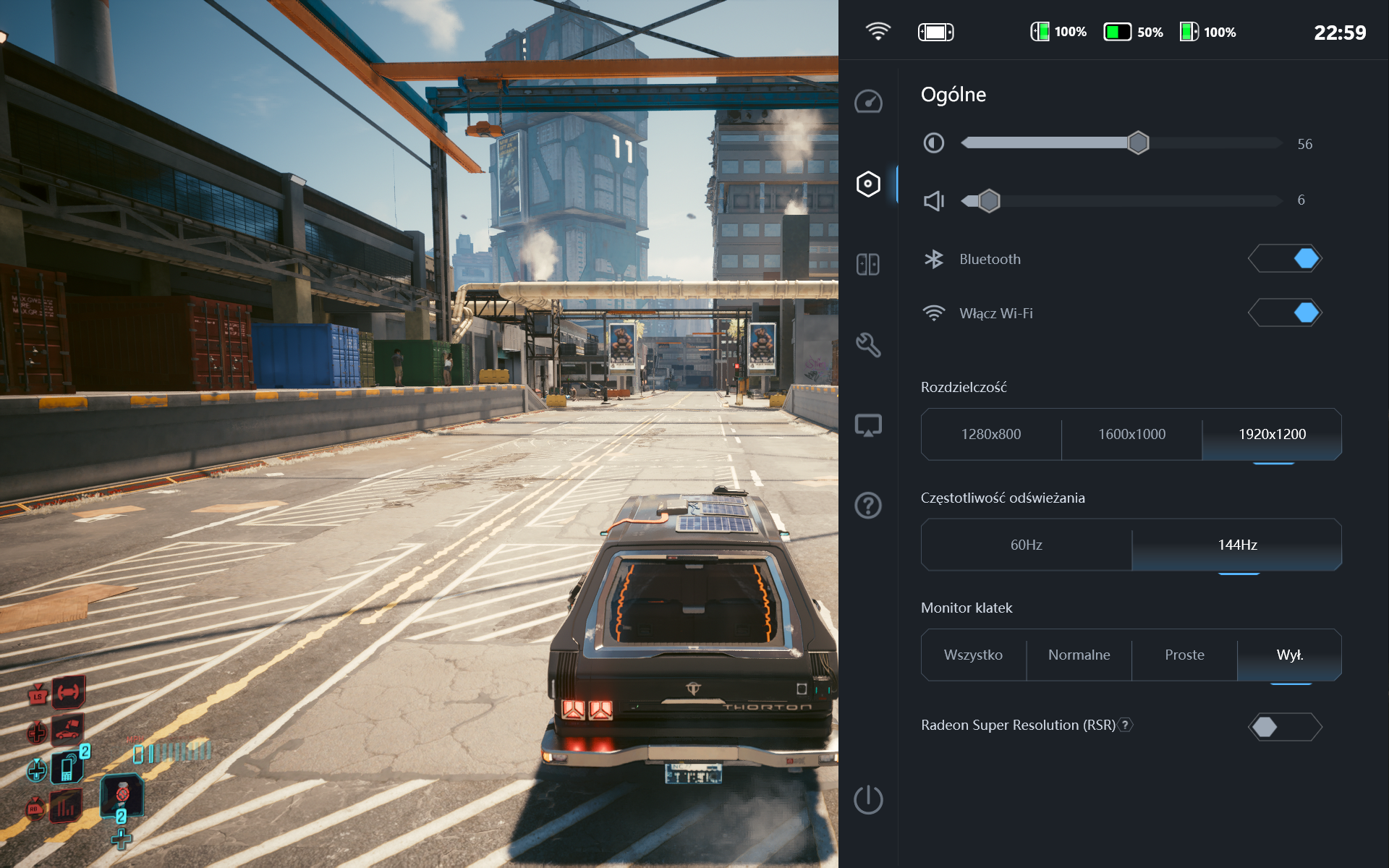Toggle the Bluetooth switch
This screenshot has width=1389, height=868.
pyautogui.click(x=1286, y=259)
